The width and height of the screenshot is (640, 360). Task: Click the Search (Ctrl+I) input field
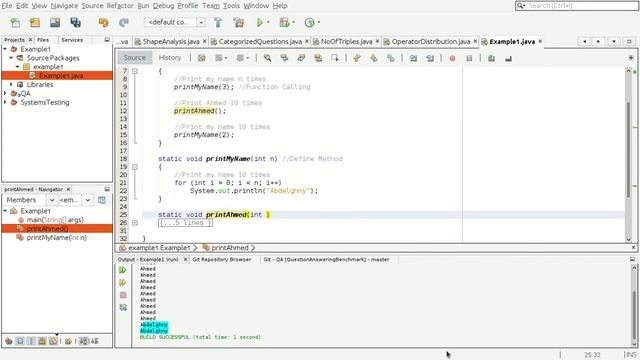[577, 6]
